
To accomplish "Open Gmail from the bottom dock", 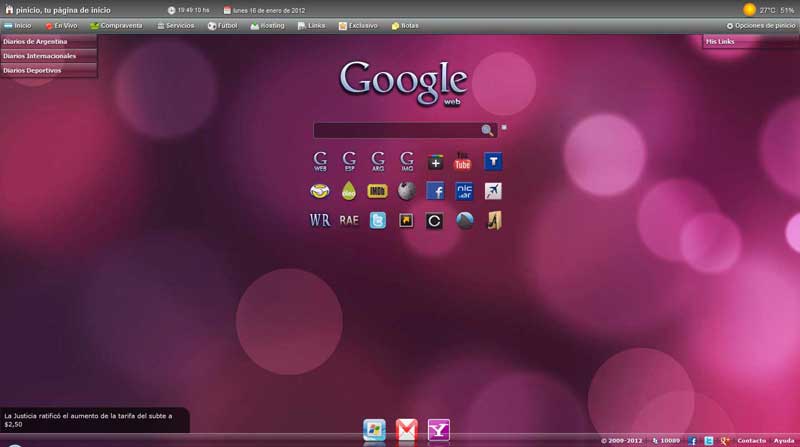I will pyautogui.click(x=406, y=430).
